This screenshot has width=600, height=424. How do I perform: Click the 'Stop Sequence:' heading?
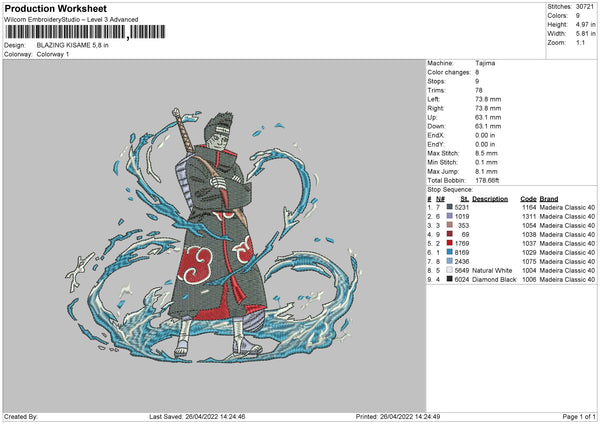(x=450, y=190)
